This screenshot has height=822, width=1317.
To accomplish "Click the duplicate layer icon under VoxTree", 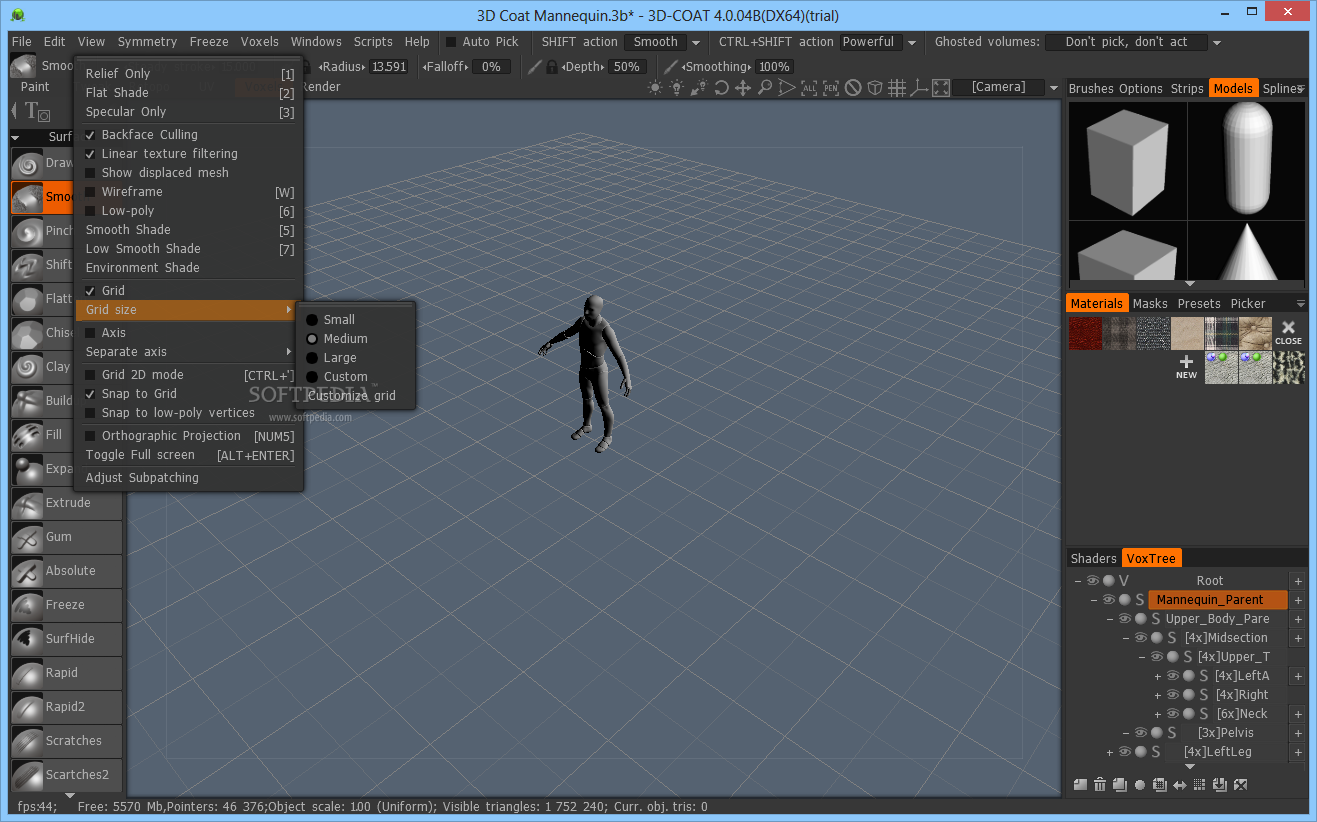I will 1120,785.
